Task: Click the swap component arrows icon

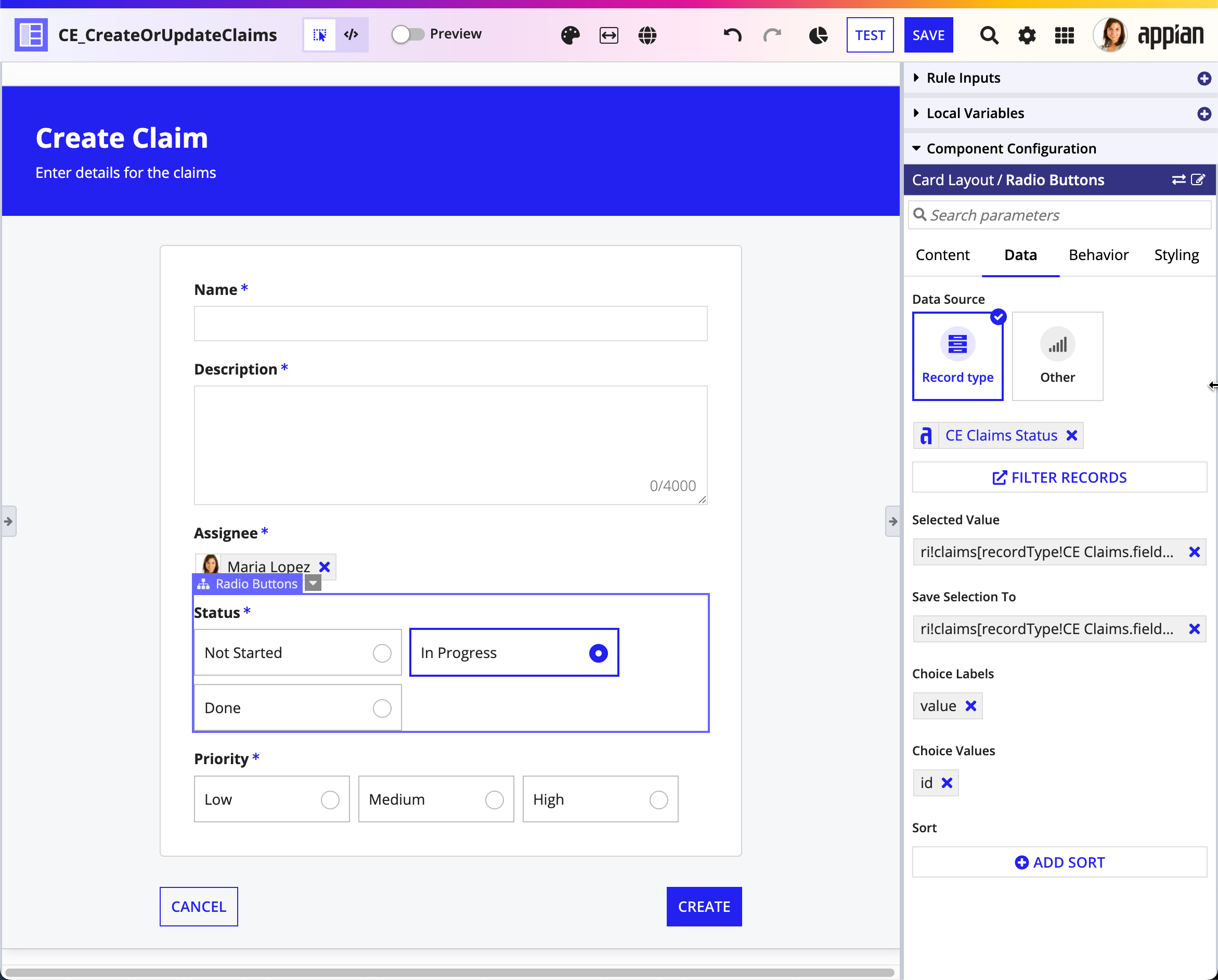Action: tap(1178, 180)
